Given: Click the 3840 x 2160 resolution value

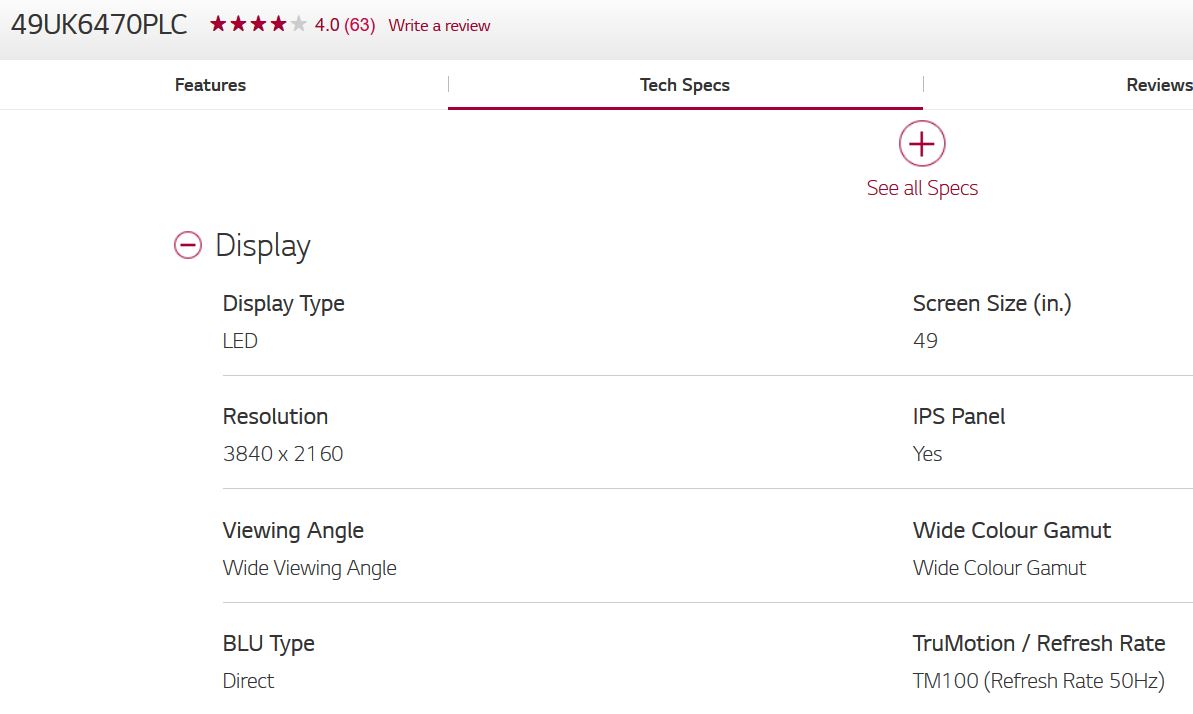Looking at the screenshot, I should (x=283, y=454).
